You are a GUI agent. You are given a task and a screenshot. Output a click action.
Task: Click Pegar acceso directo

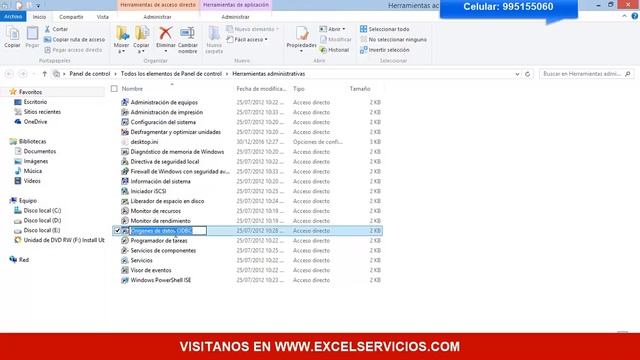[73, 50]
